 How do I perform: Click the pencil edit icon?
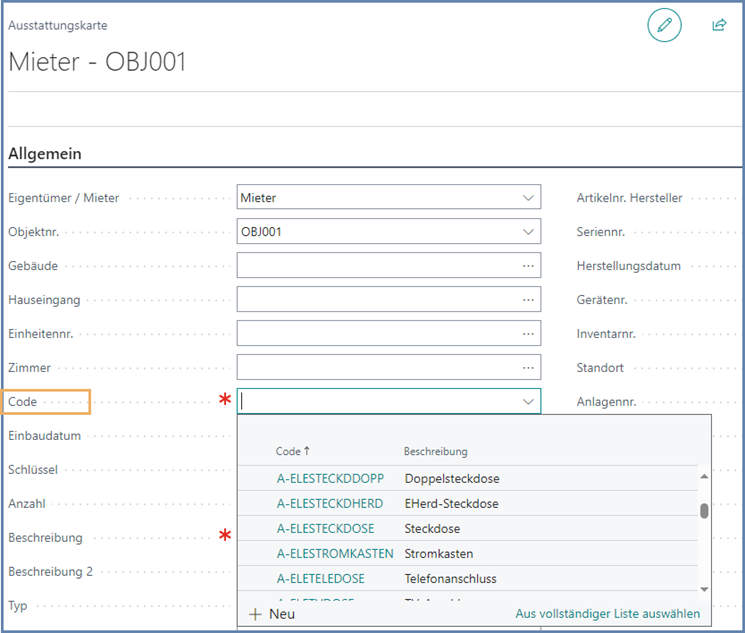pyautogui.click(x=664, y=25)
